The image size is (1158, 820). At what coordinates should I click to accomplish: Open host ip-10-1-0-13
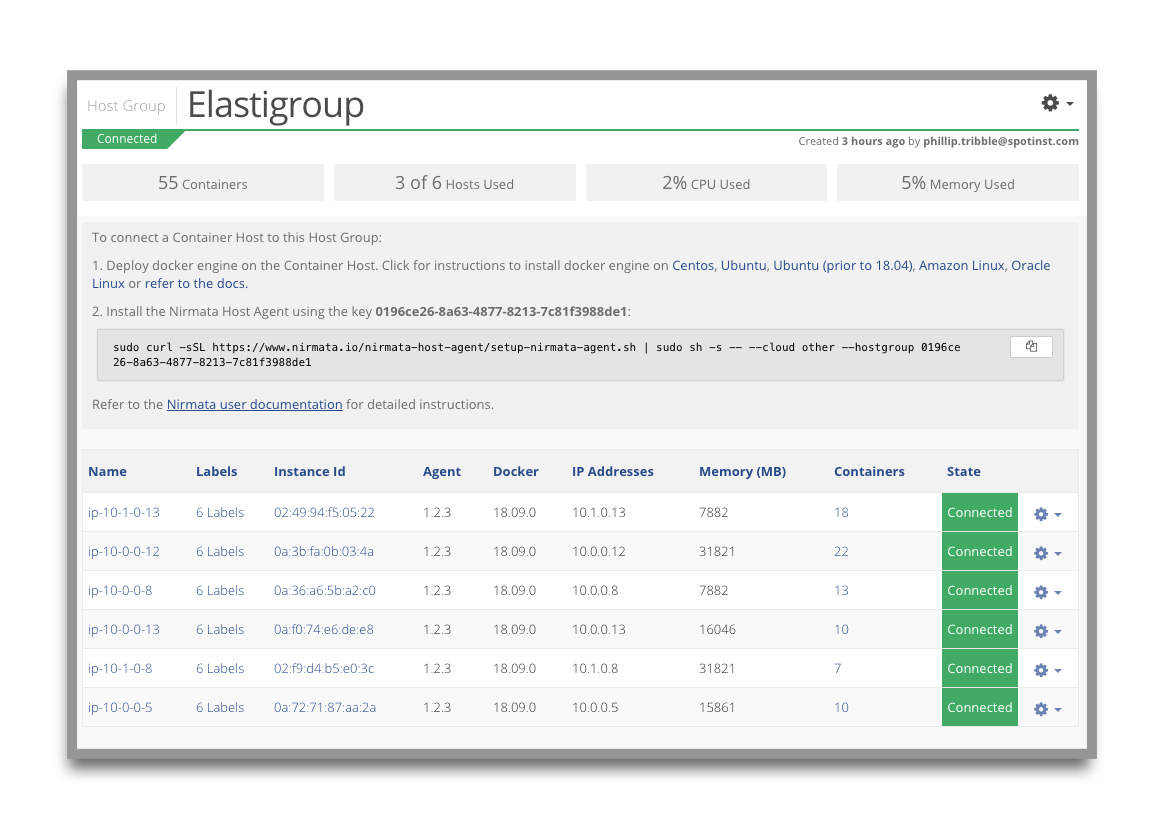124,512
